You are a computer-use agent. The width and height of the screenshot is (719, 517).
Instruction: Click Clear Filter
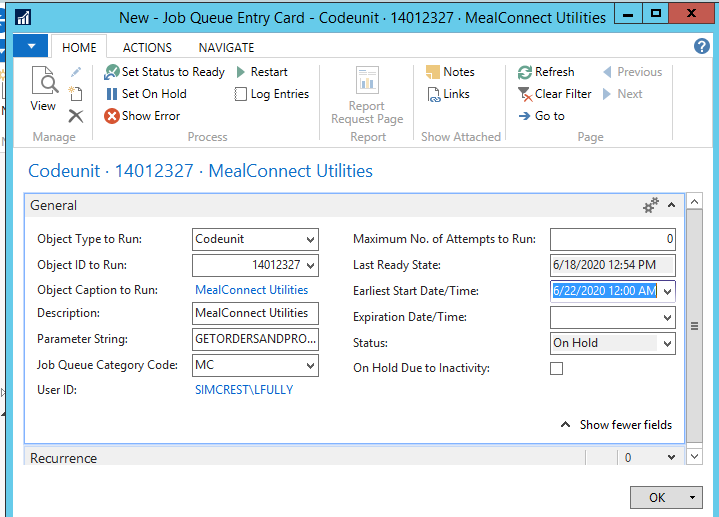click(x=554, y=94)
